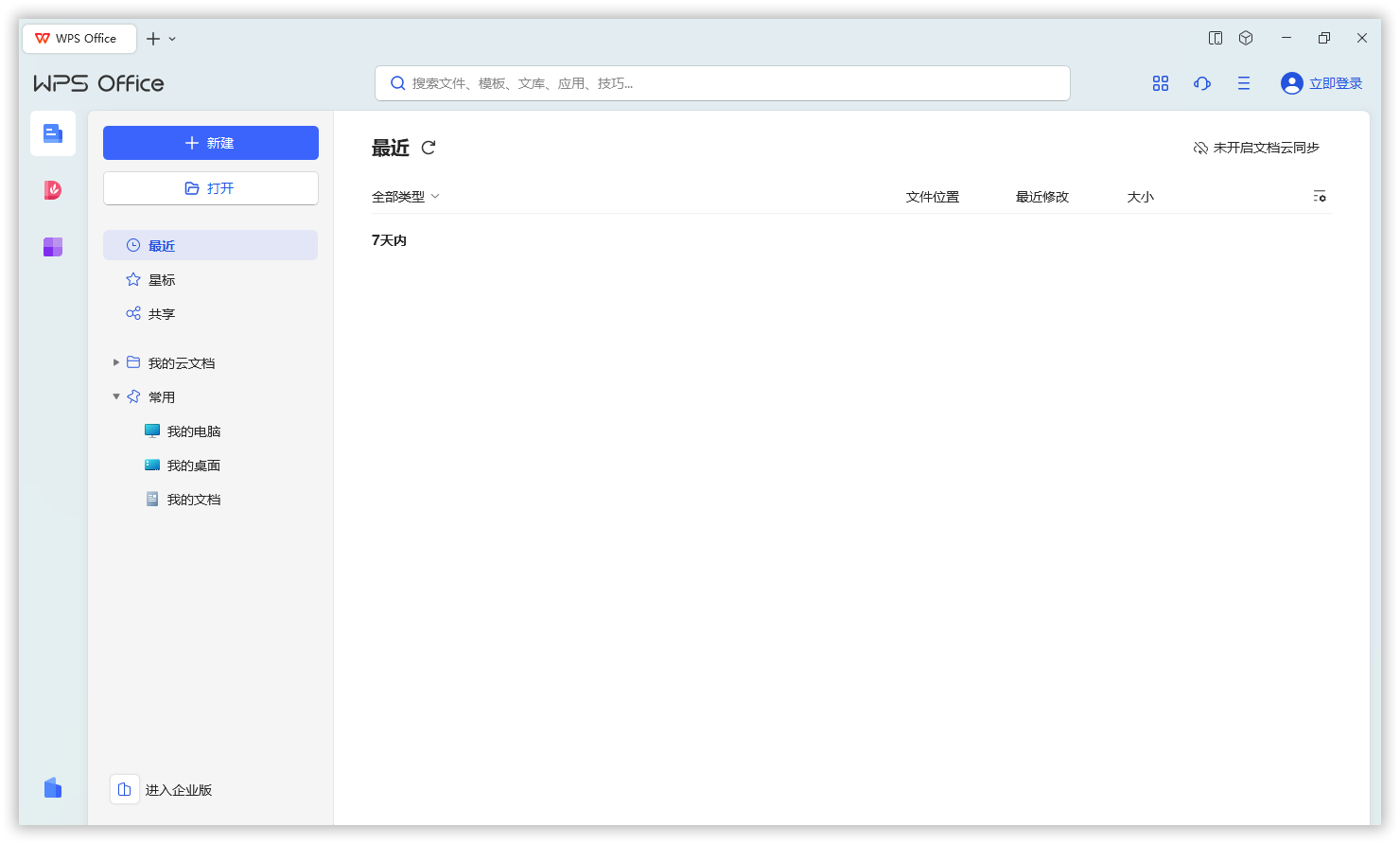Refresh the recent files list
The image size is (1400, 844).
tap(429, 148)
